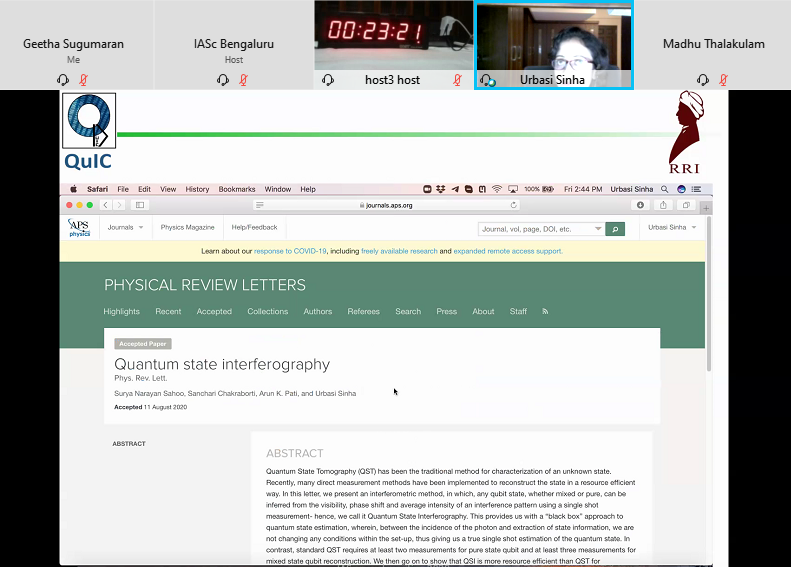Open the Window menu
The width and height of the screenshot is (791, 567).
point(278,189)
